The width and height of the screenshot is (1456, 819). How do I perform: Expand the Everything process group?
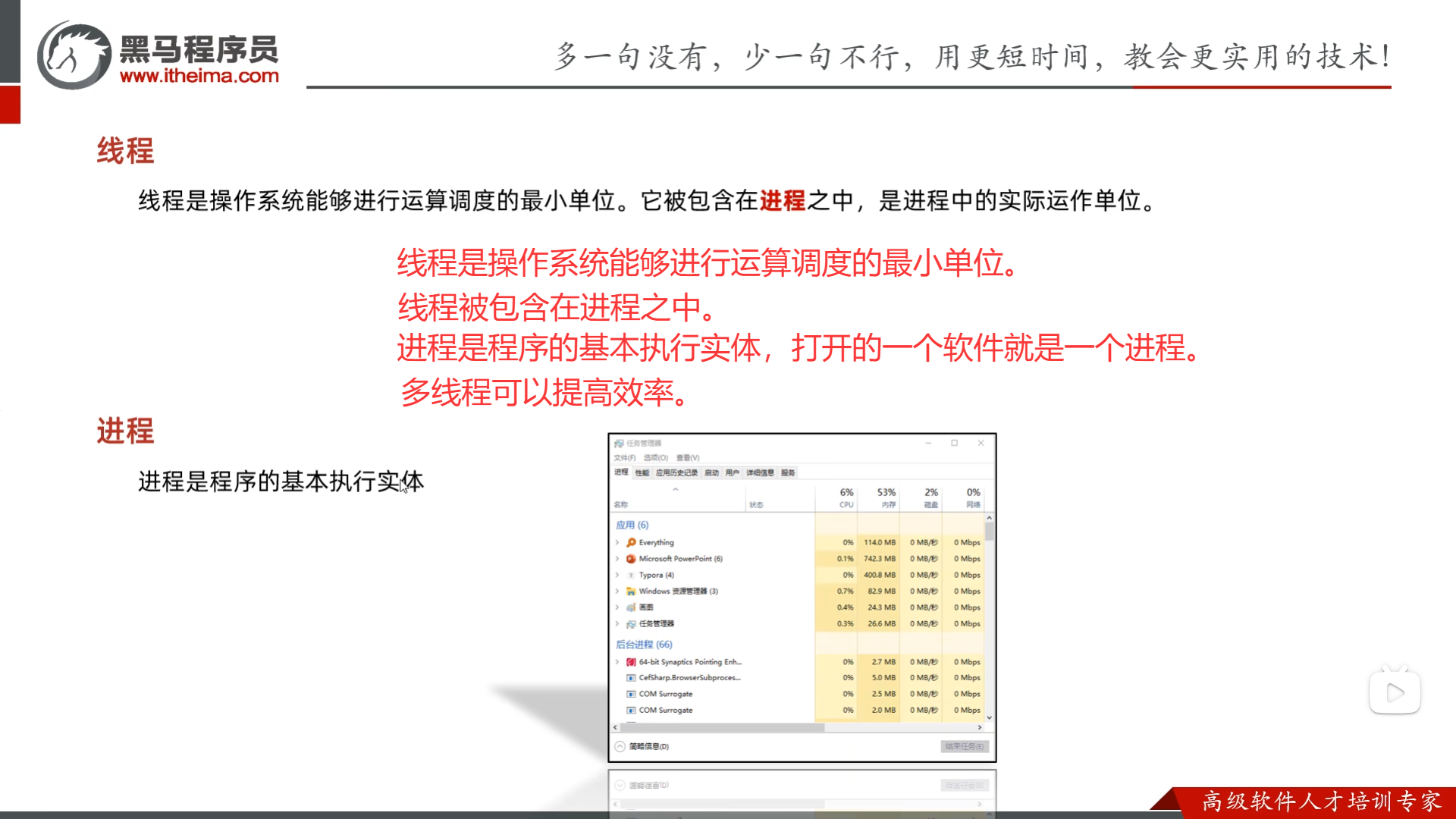pyautogui.click(x=617, y=542)
